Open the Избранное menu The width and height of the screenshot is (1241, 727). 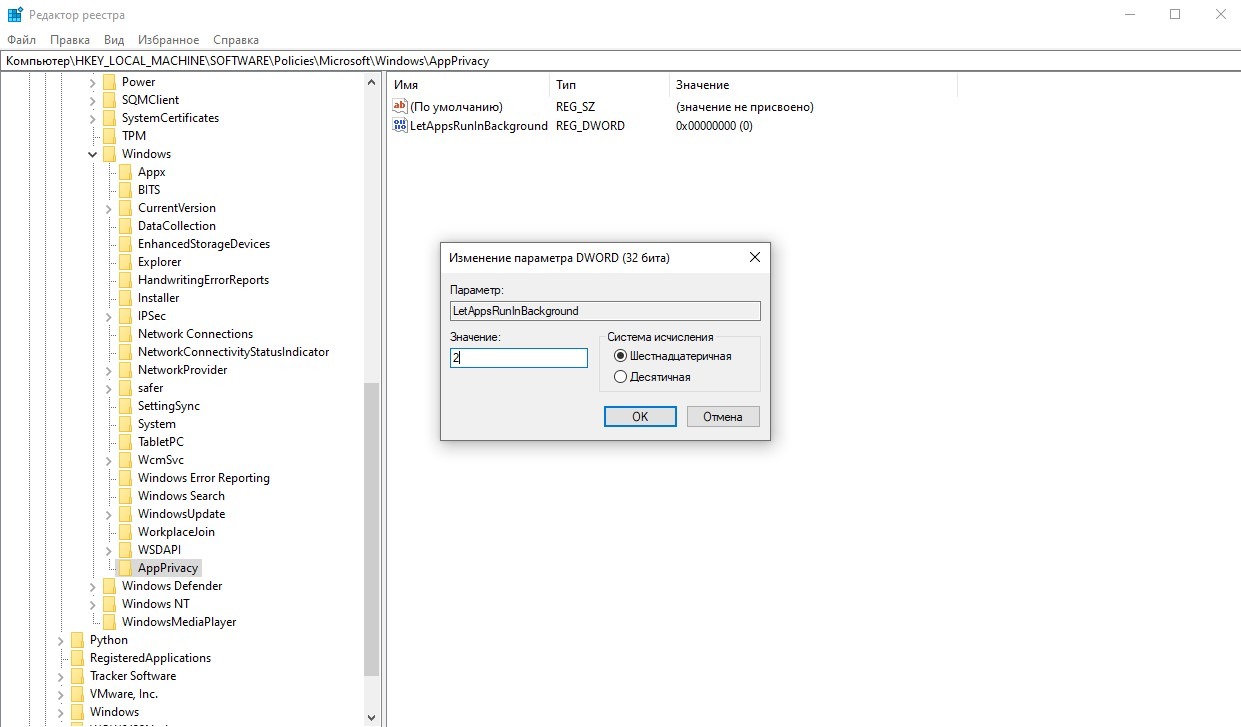point(169,40)
